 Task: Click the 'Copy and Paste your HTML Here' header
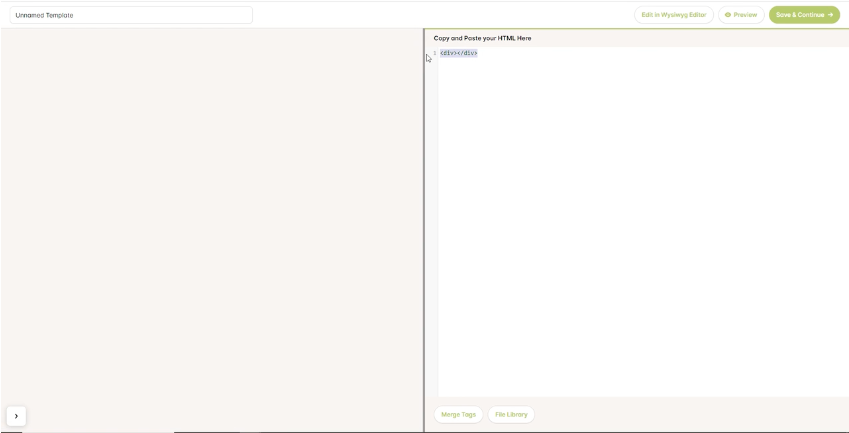tap(482, 38)
